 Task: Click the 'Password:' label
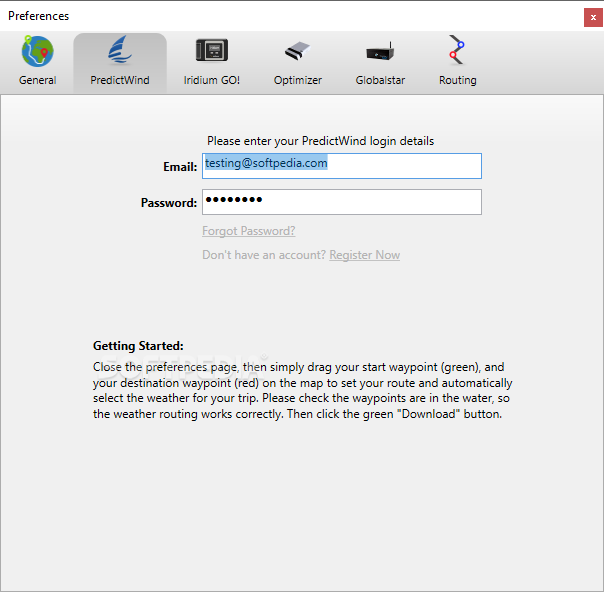(x=169, y=203)
